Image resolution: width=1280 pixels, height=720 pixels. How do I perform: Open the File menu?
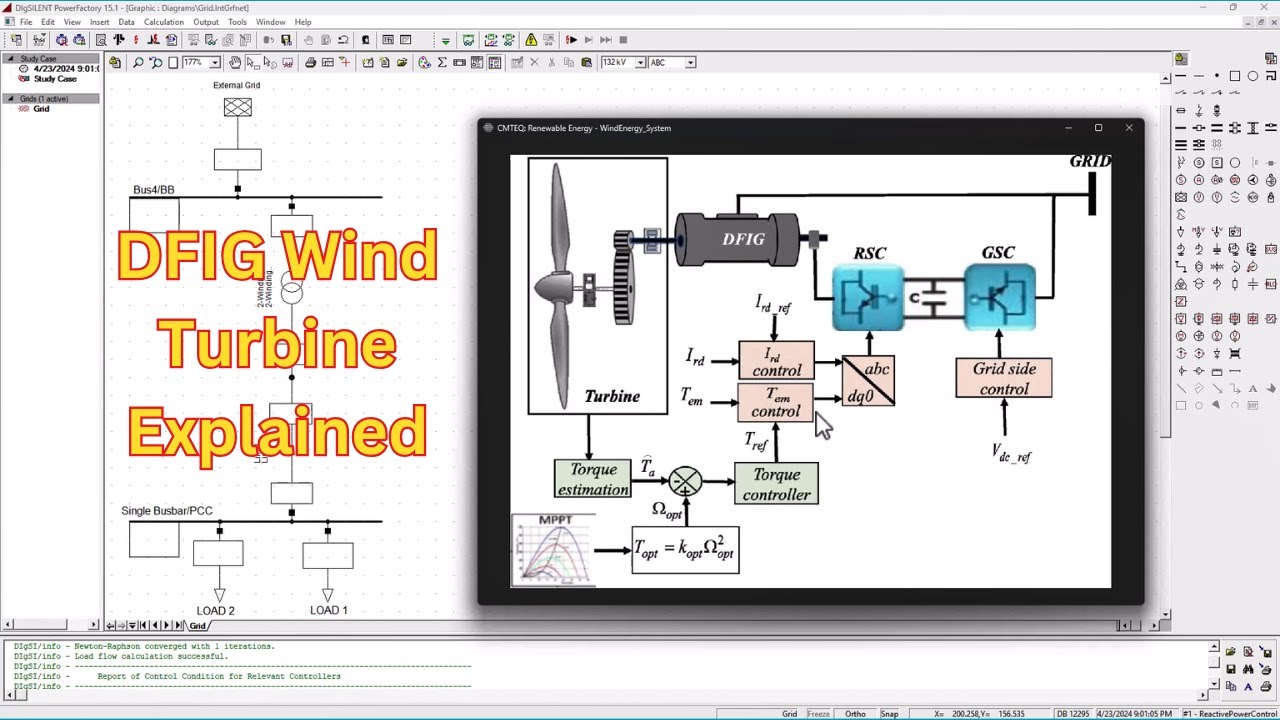pyautogui.click(x=25, y=22)
